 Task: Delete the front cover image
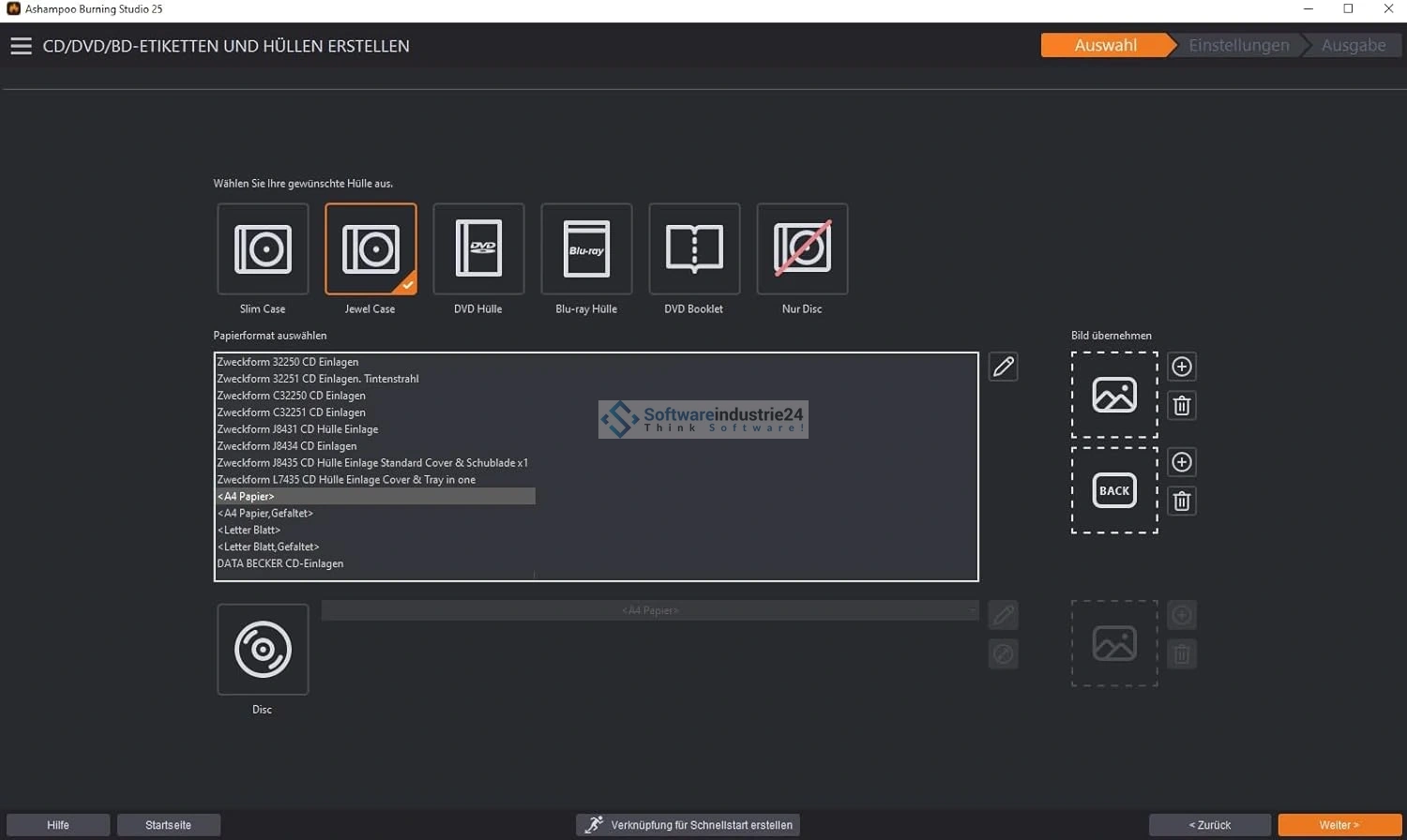click(x=1182, y=406)
